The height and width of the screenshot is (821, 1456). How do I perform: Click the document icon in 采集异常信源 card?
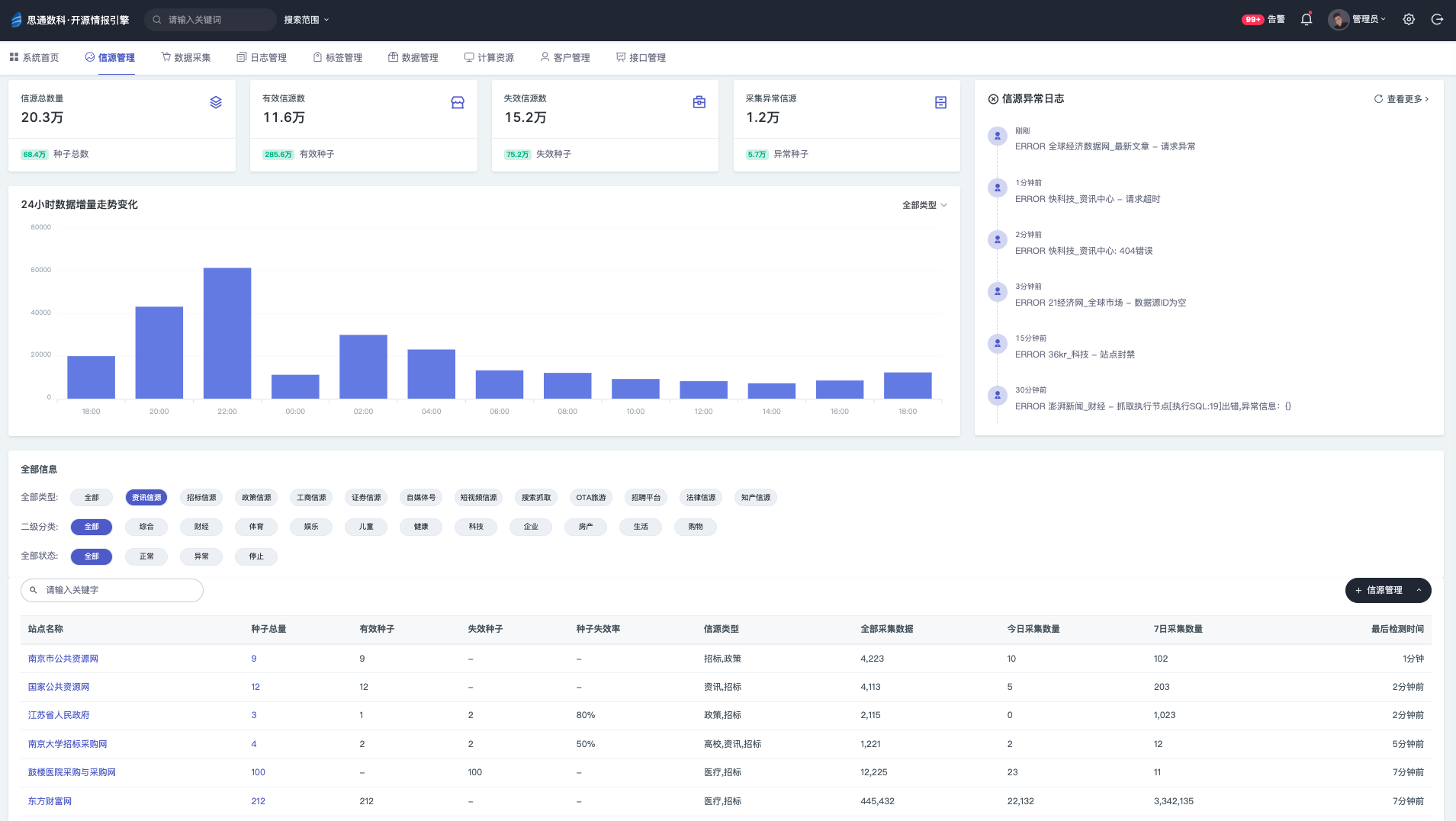pos(940,102)
